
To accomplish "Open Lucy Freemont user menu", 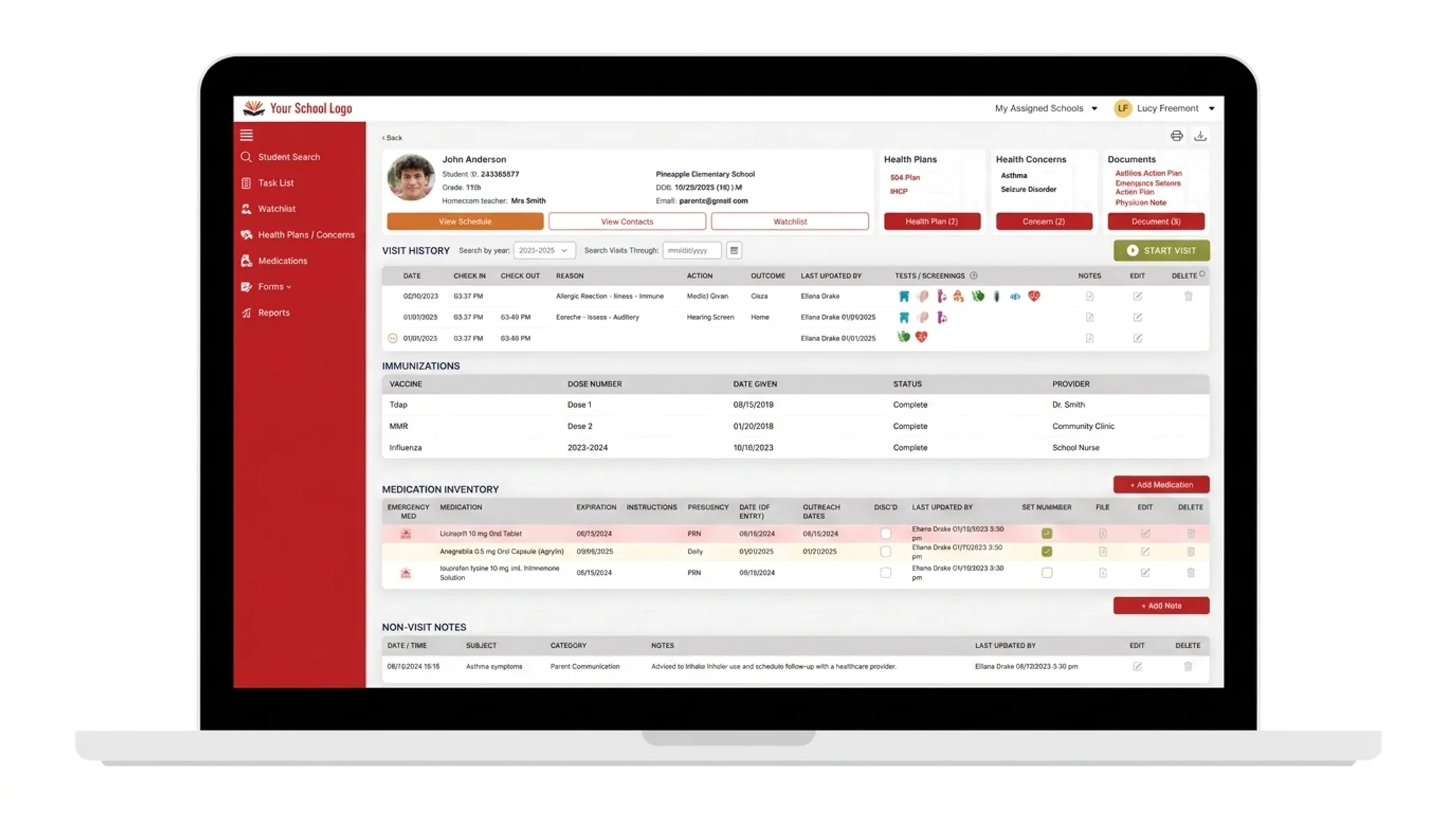I will (1164, 108).
